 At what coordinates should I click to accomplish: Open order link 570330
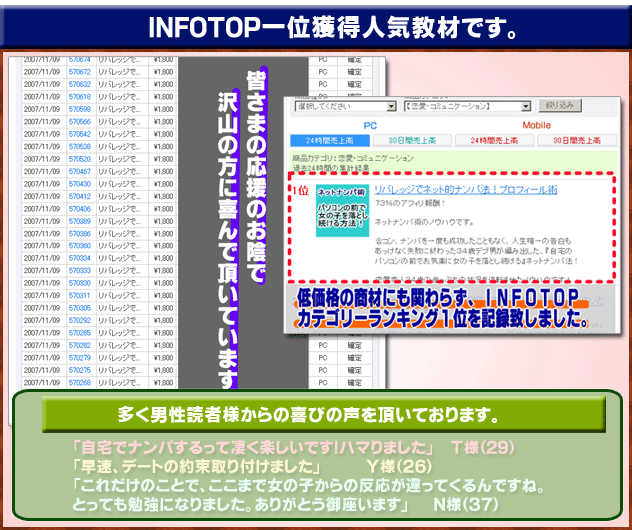coord(79,283)
